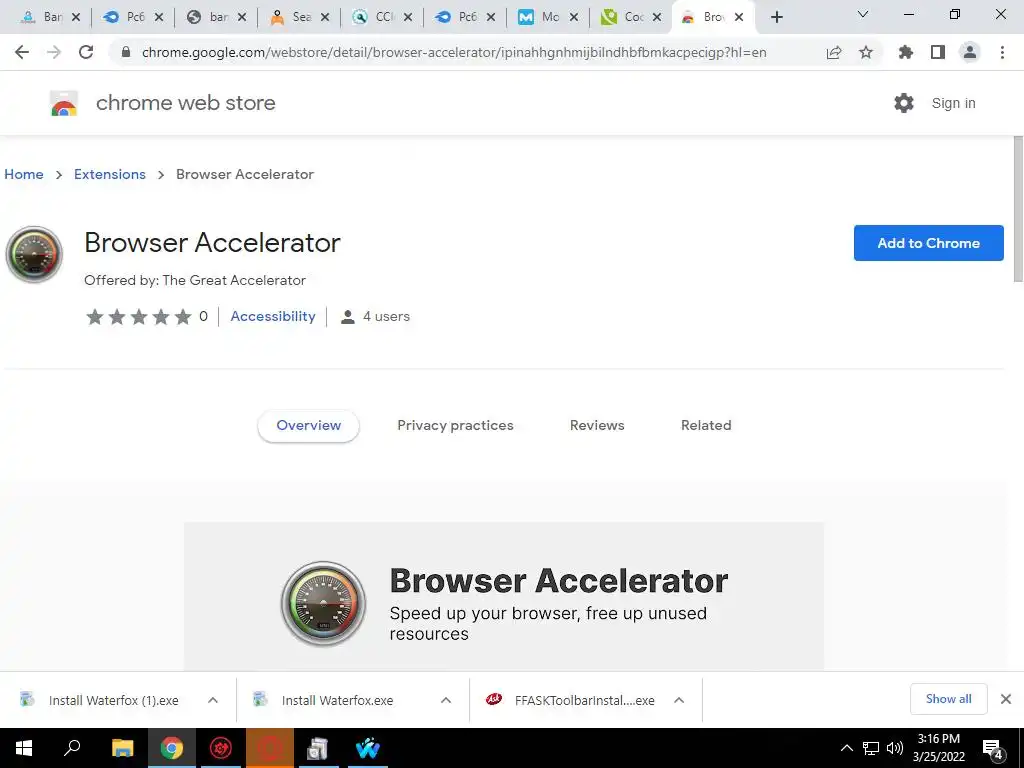Image resolution: width=1024 pixels, height=768 pixels.
Task: Open File Explorer from taskbar
Action: point(122,748)
